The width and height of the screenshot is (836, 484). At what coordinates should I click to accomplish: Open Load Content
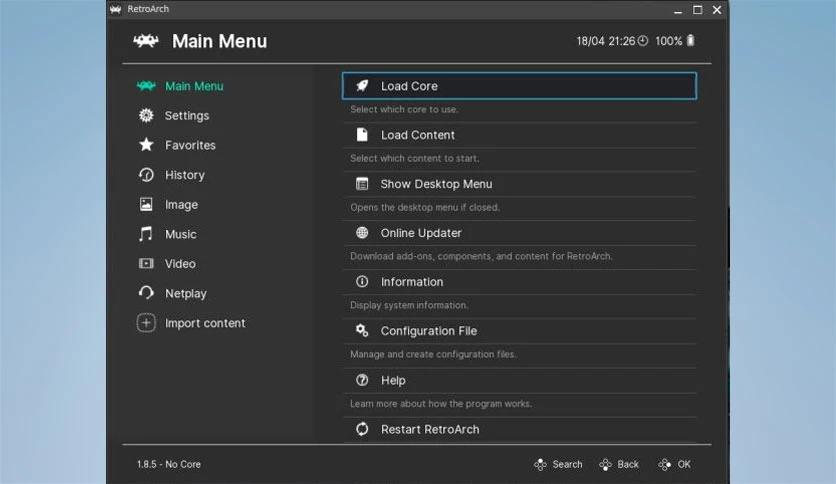(x=519, y=135)
